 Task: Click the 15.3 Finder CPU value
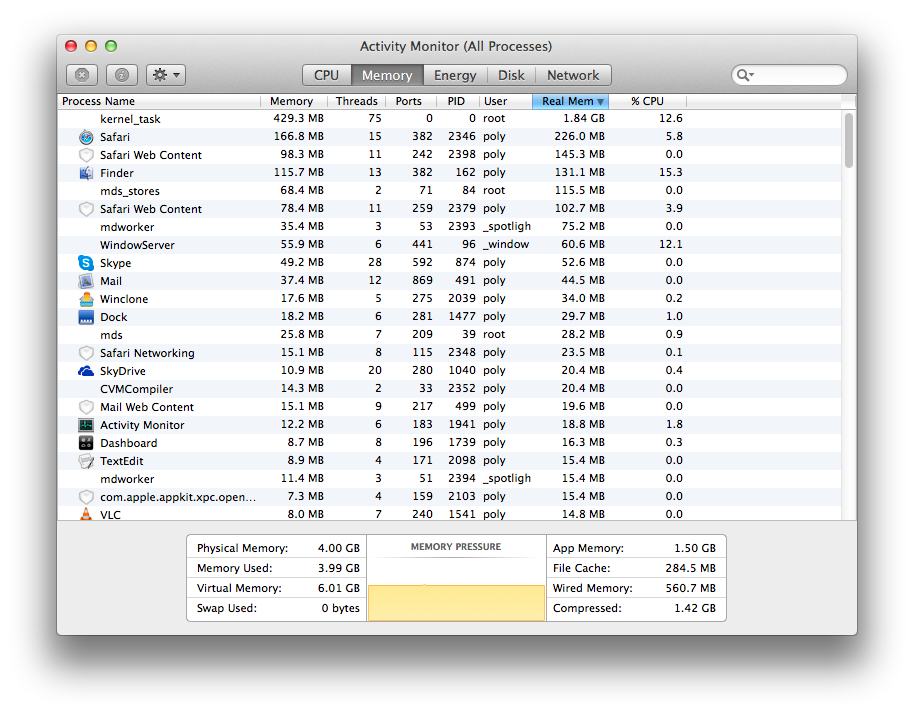point(670,173)
